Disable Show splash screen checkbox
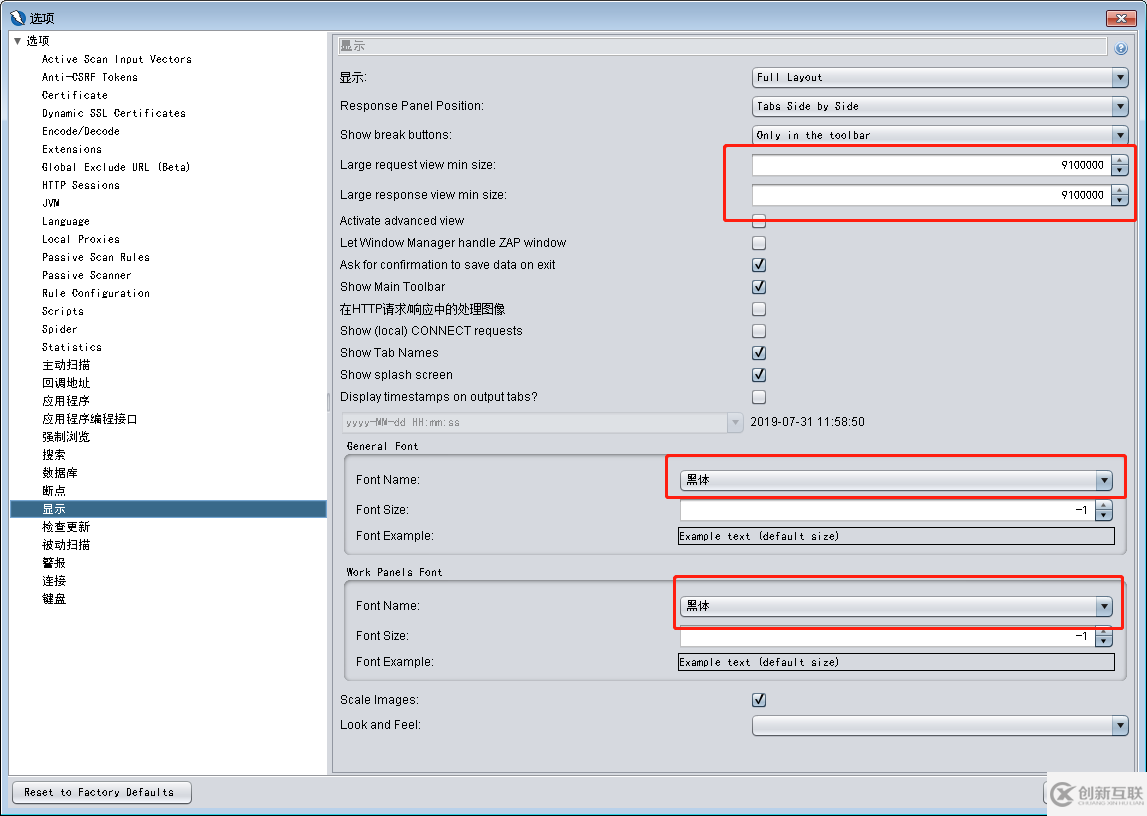1147x816 pixels. coord(759,375)
